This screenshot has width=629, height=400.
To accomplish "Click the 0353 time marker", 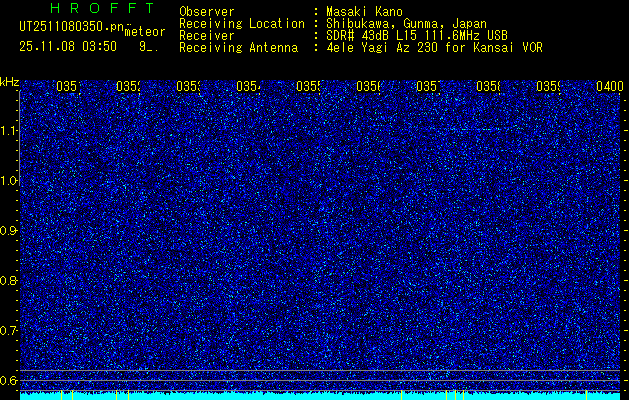I will pos(189,86).
